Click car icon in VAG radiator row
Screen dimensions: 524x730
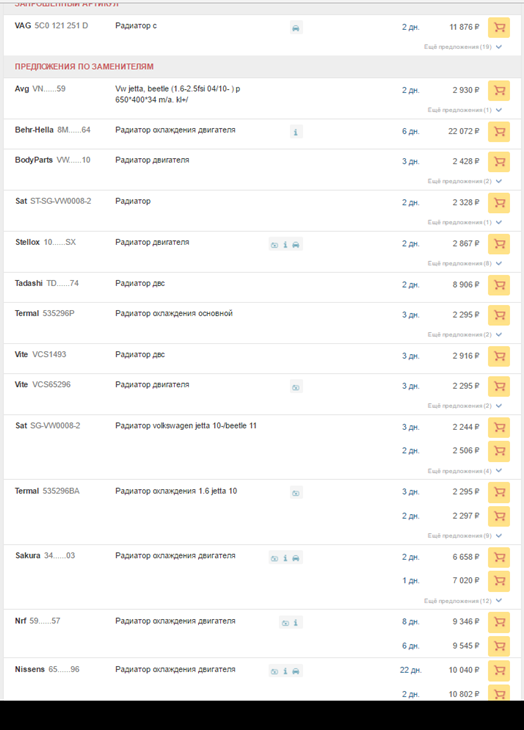click(x=296, y=28)
